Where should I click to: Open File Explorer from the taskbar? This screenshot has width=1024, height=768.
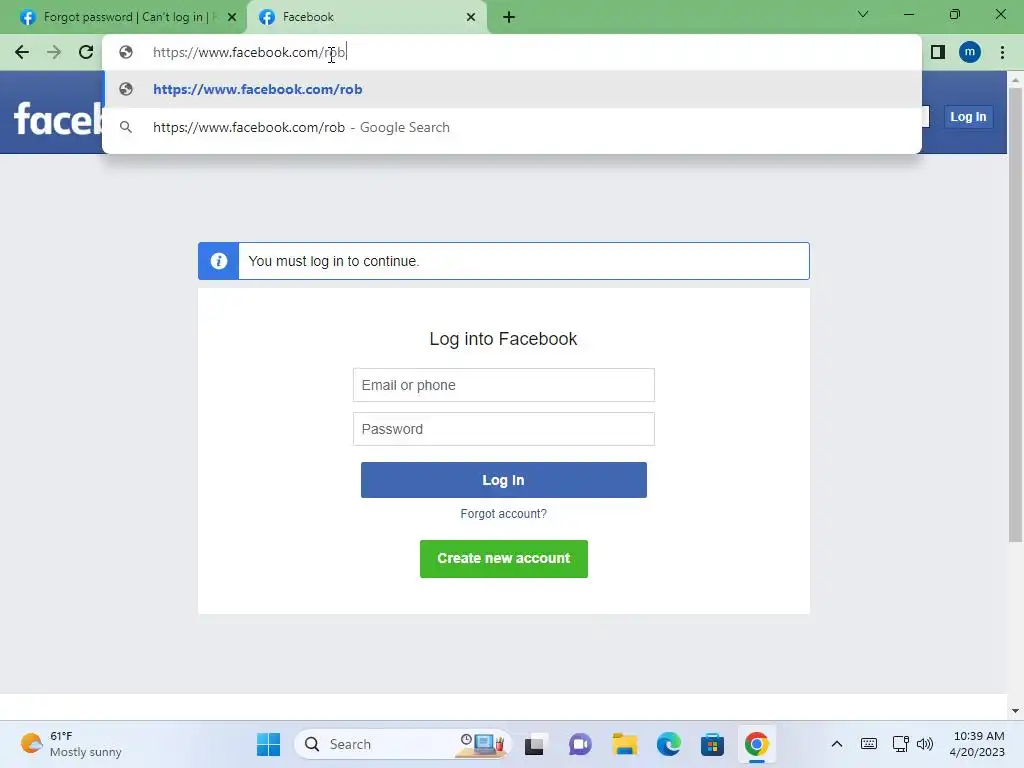(x=624, y=744)
